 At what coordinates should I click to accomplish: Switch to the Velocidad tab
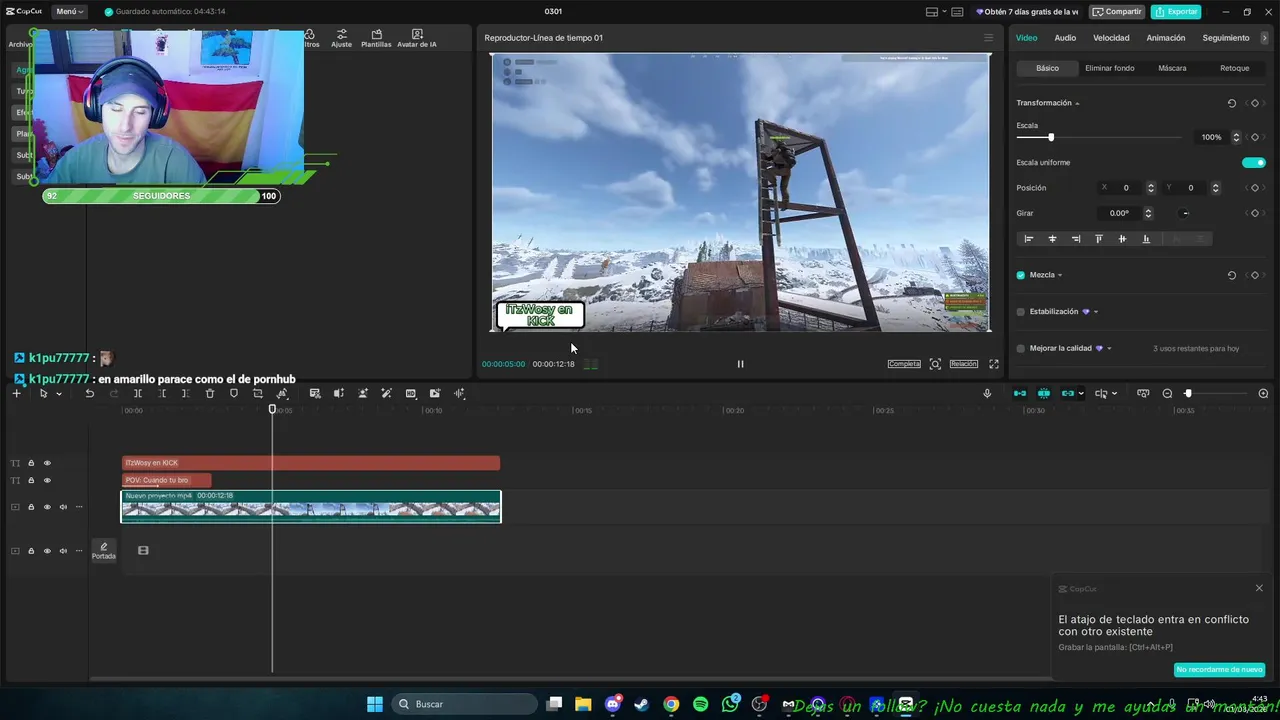[x=1111, y=38]
